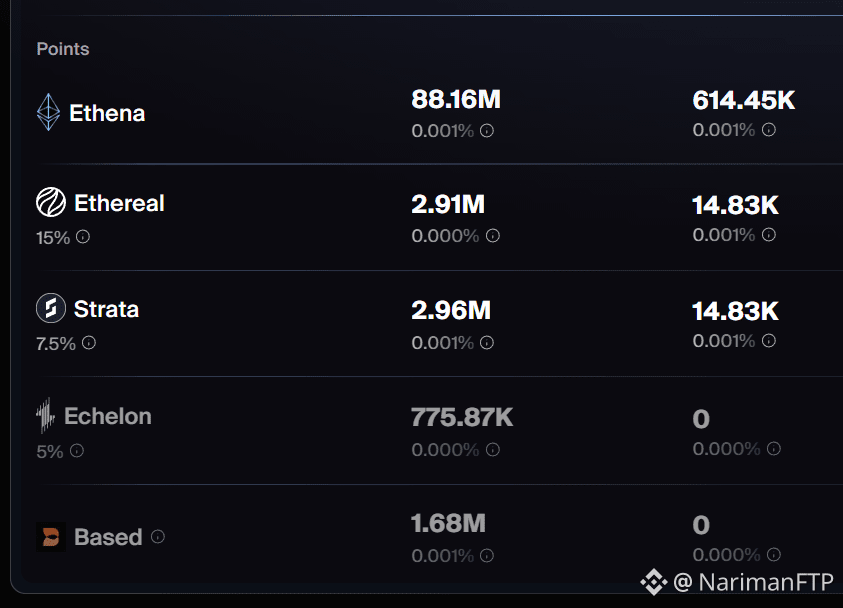The height and width of the screenshot is (608, 843).
Task: Click the Based orange logo icon
Action: [x=51, y=537]
